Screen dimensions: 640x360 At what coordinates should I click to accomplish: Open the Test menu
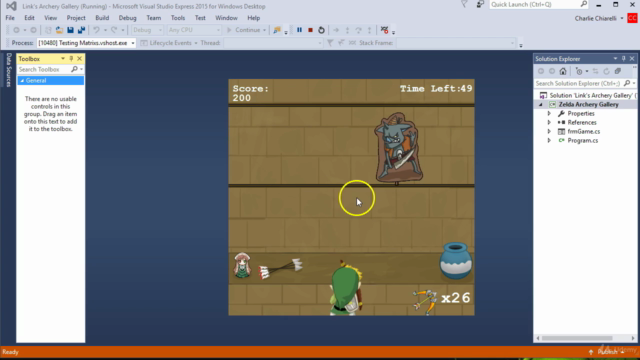click(x=200, y=18)
